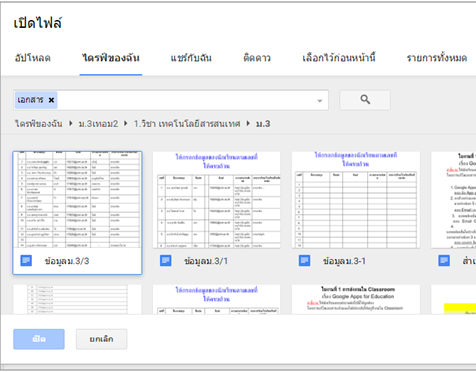Open the รายการทั้งหมด tab
Image resolution: width=476 pixels, height=372 pixels.
(437, 58)
